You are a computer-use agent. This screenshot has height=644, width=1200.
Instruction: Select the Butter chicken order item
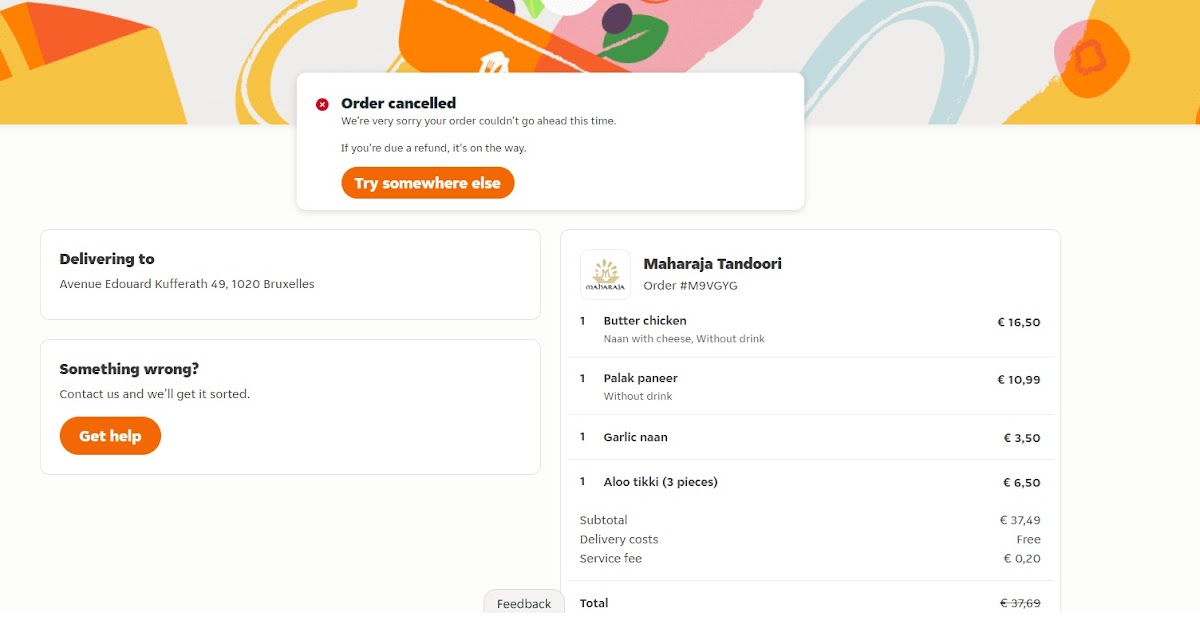tap(810, 329)
